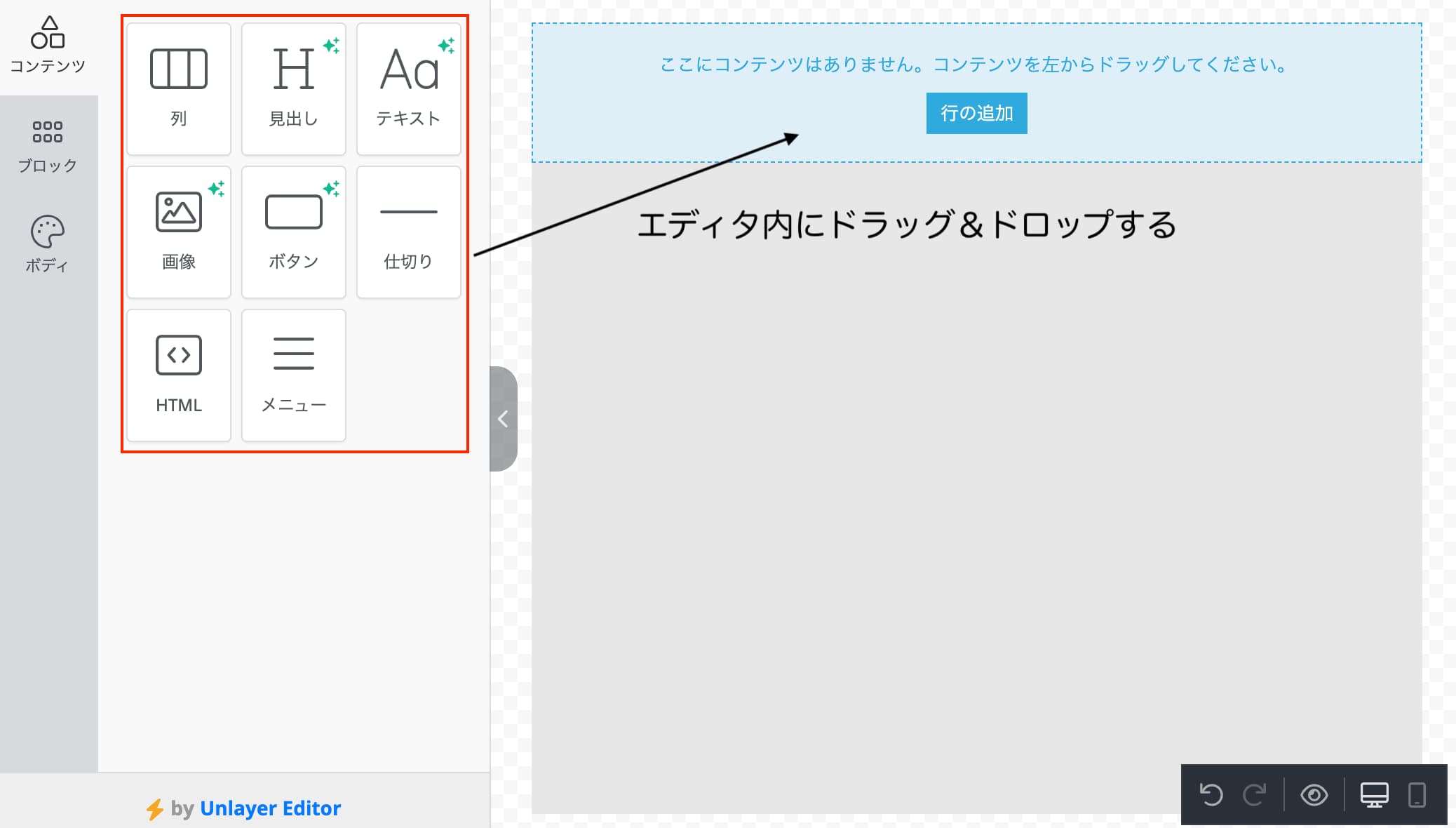Switch to the ボディ tab
This screenshot has width=1456, height=828.
point(48,244)
